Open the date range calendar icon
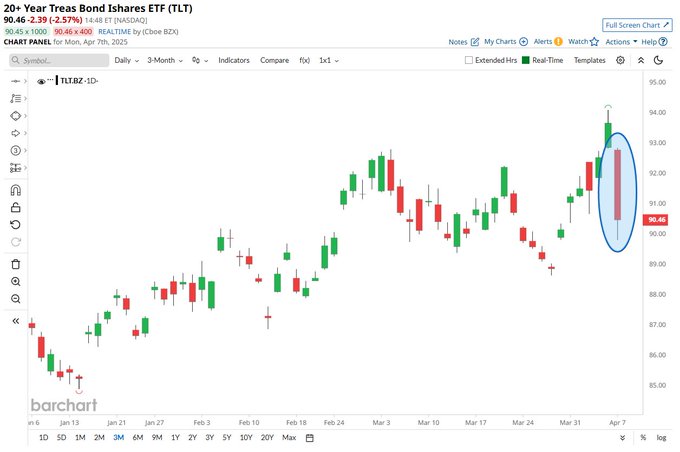The image size is (680, 452). pos(310,438)
